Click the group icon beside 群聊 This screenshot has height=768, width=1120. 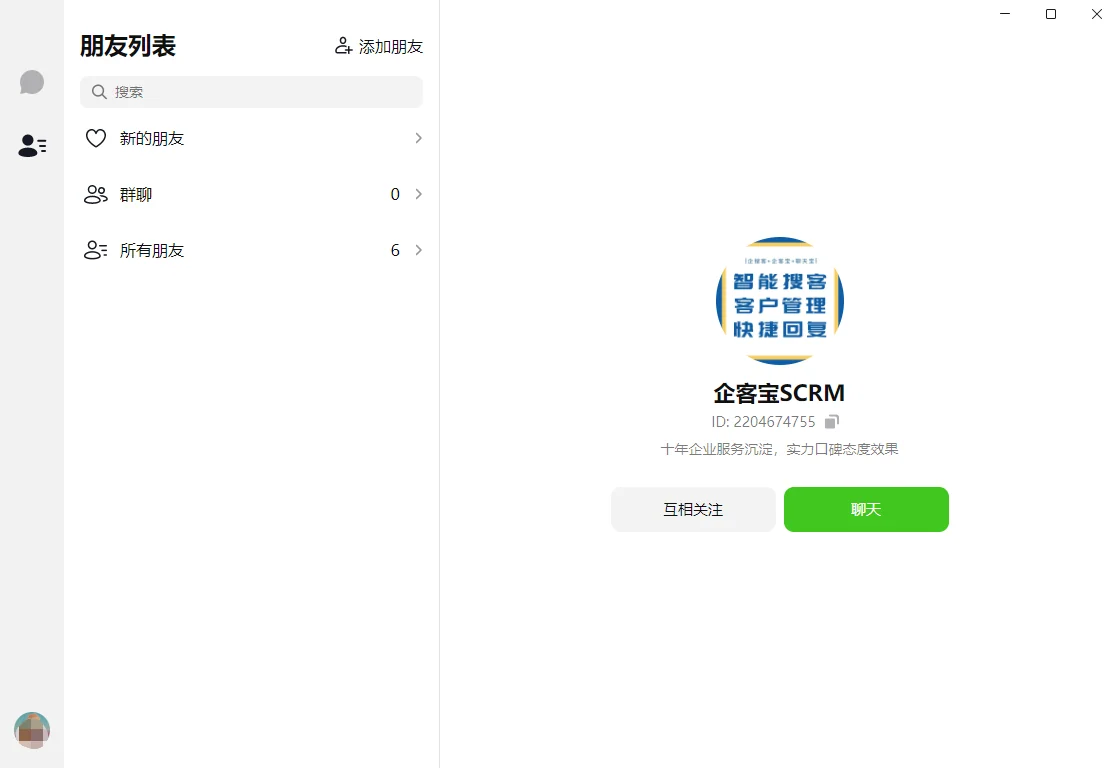click(96, 194)
